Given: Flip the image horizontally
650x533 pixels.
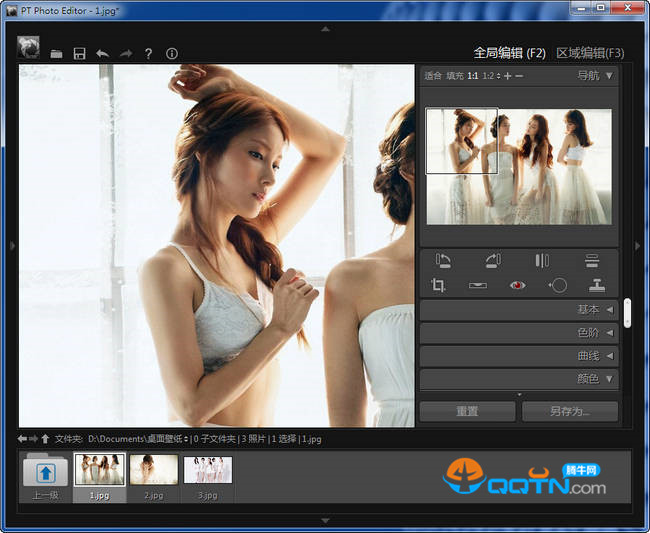Looking at the screenshot, I should (x=542, y=261).
